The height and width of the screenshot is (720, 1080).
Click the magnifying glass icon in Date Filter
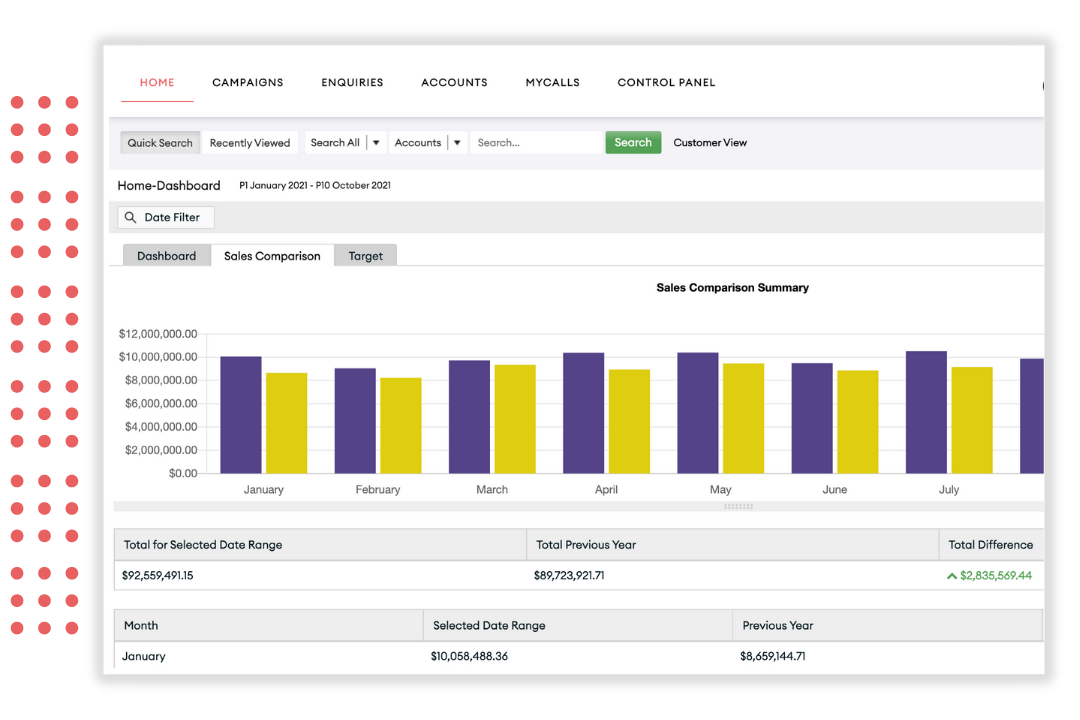coord(130,217)
